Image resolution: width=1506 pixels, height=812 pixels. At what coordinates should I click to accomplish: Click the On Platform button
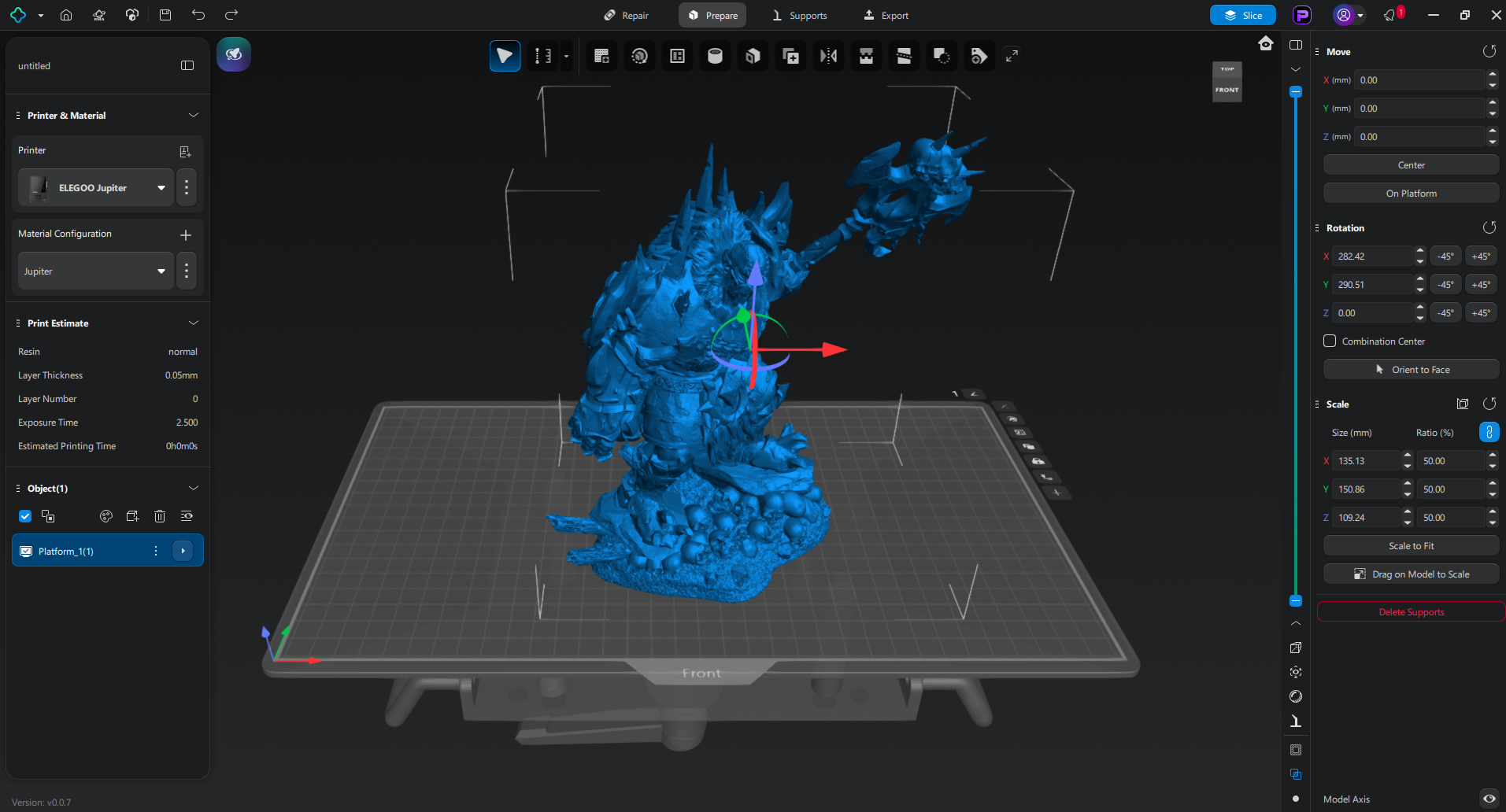(1411, 194)
